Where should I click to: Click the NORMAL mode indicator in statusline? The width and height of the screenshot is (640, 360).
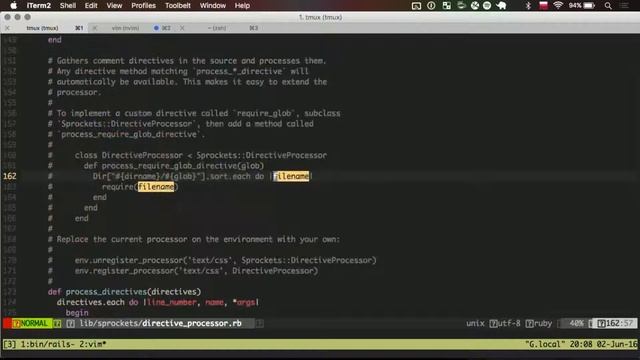point(34,323)
